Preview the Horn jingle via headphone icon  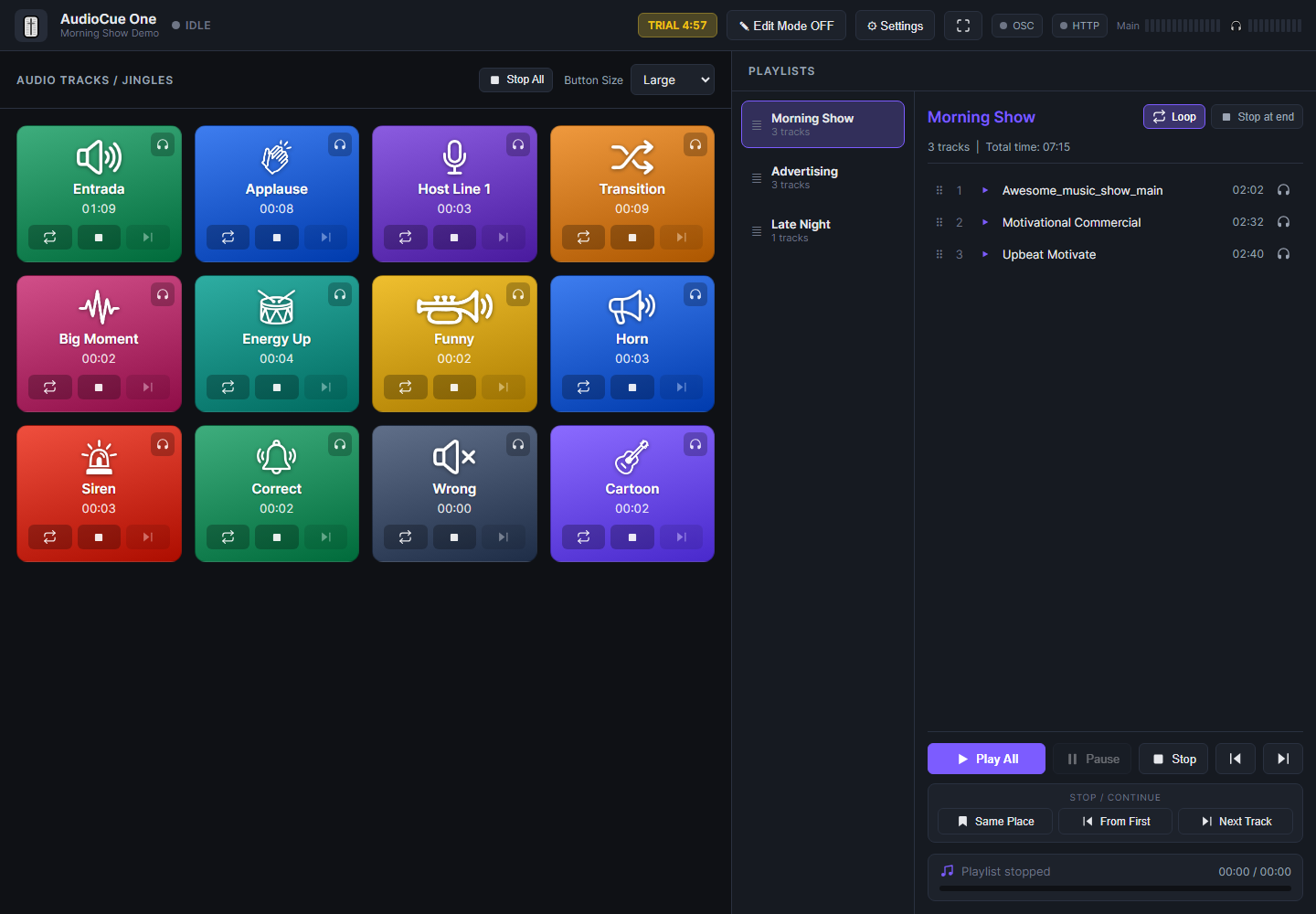coord(695,294)
